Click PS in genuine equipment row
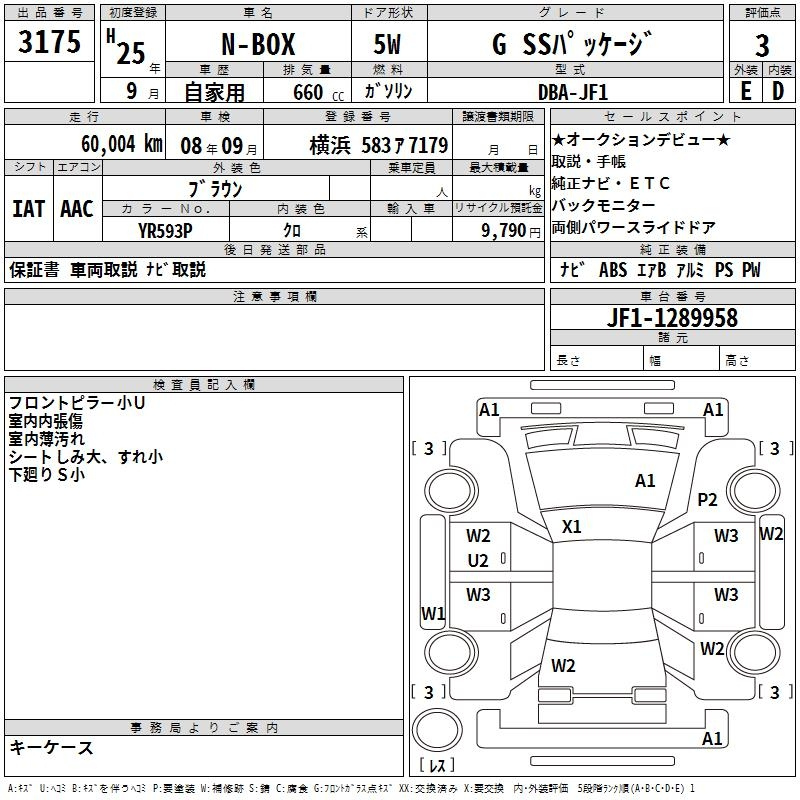Viewport: 800px width, 800px height. pyautogui.click(x=723, y=270)
